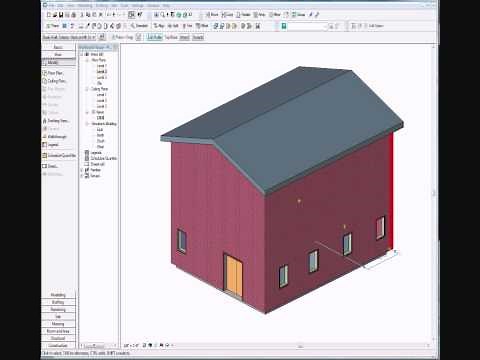Image resolution: width=480 pixels, height=360 pixels.
Task: Select the Split tool
Action: coord(173,26)
